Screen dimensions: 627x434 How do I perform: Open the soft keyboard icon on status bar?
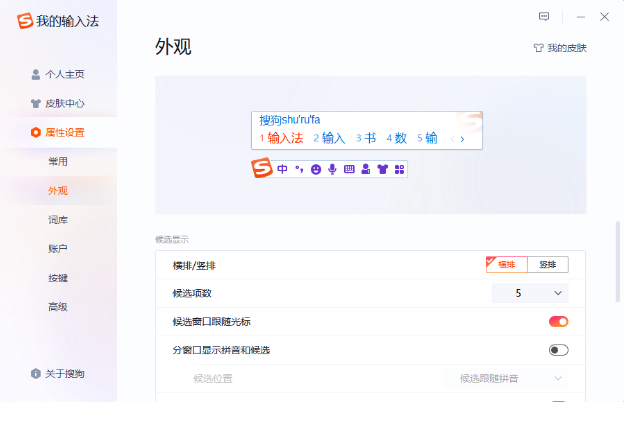coord(349,169)
